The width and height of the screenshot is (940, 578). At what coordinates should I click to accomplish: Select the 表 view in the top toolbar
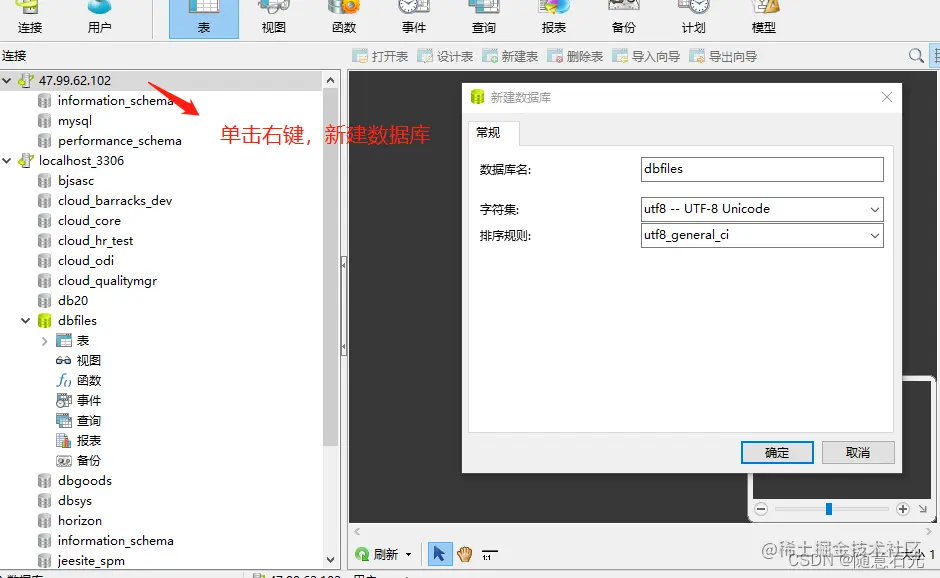tap(203, 20)
